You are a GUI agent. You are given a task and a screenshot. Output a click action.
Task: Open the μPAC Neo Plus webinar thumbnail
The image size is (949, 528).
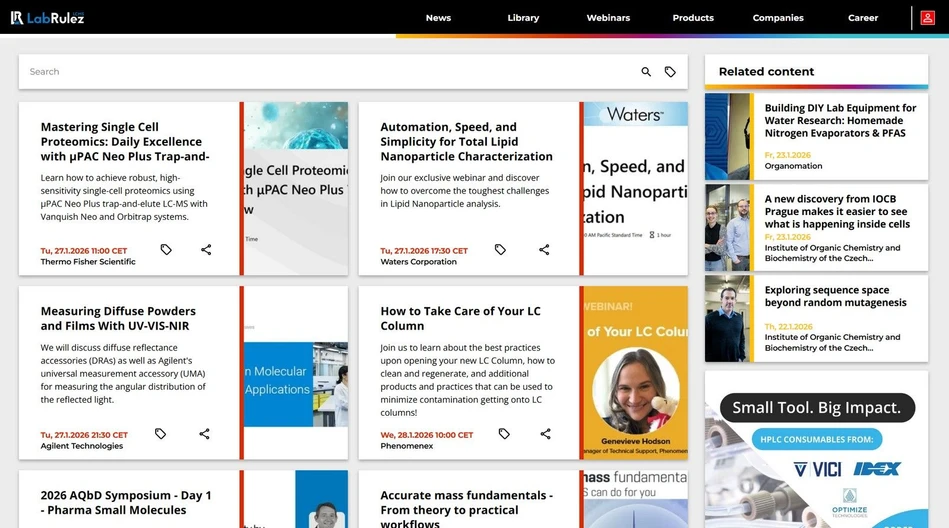click(x=296, y=188)
